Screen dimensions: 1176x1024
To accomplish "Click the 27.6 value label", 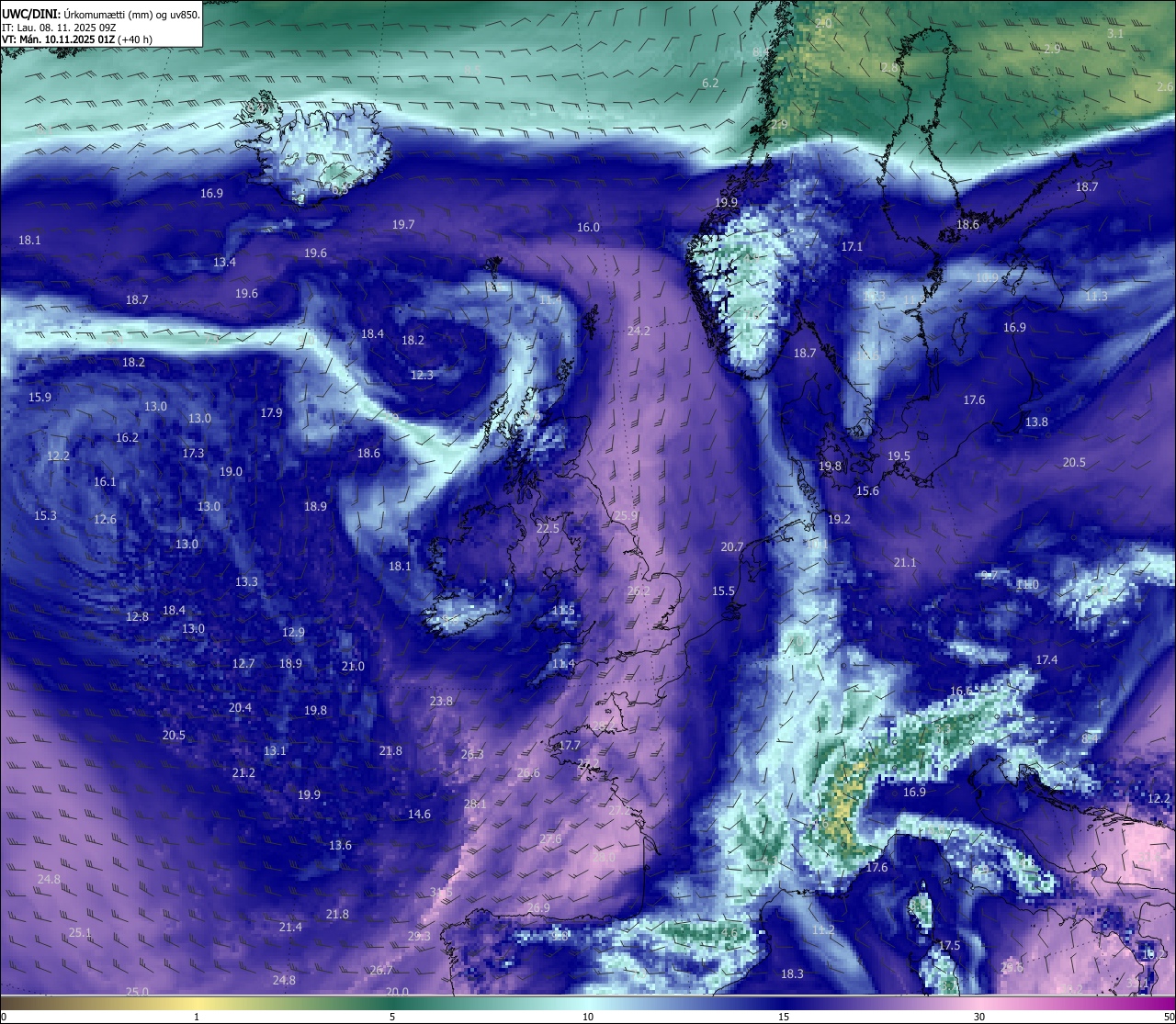I will click(550, 838).
